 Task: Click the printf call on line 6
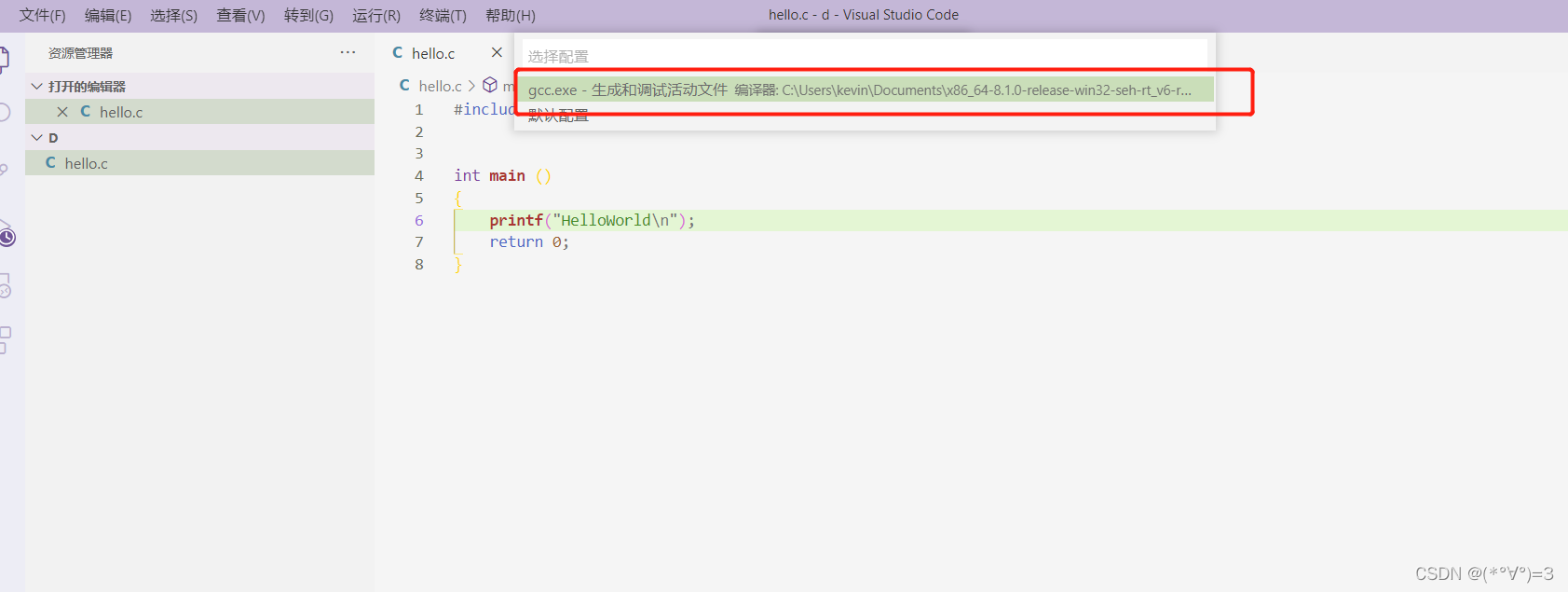pos(516,220)
